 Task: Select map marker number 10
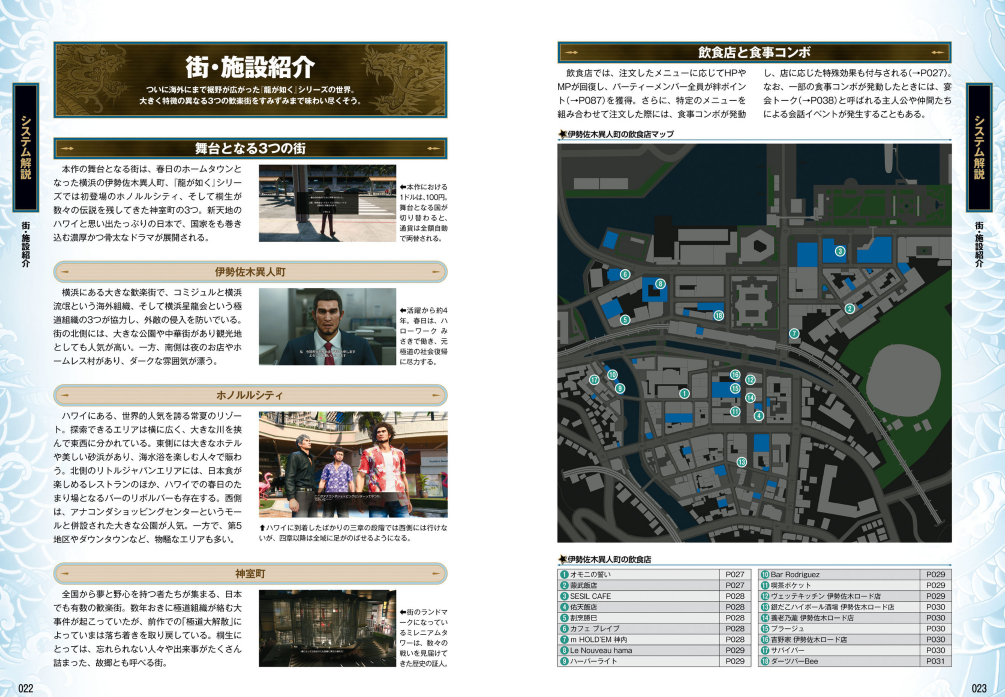click(612, 375)
